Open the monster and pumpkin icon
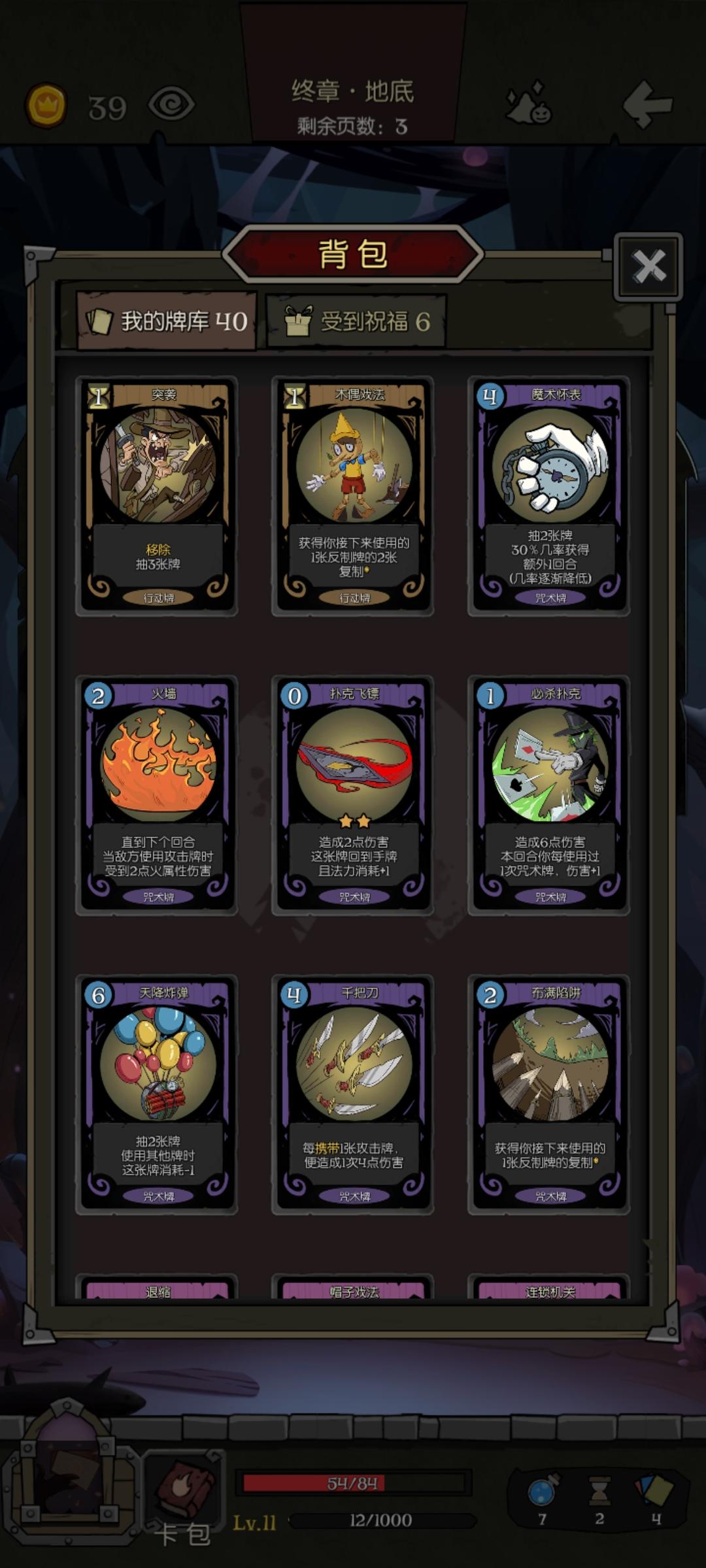This screenshot has height=1568, width=706. click(x=529, y=102)
